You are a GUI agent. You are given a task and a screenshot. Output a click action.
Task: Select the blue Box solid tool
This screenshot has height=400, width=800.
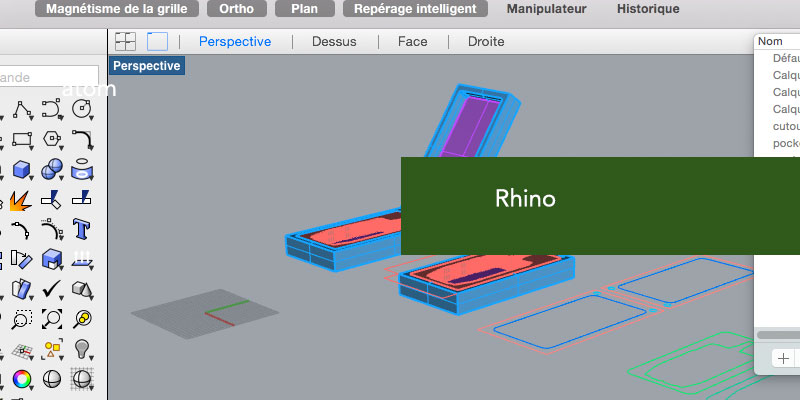[22, 169]
